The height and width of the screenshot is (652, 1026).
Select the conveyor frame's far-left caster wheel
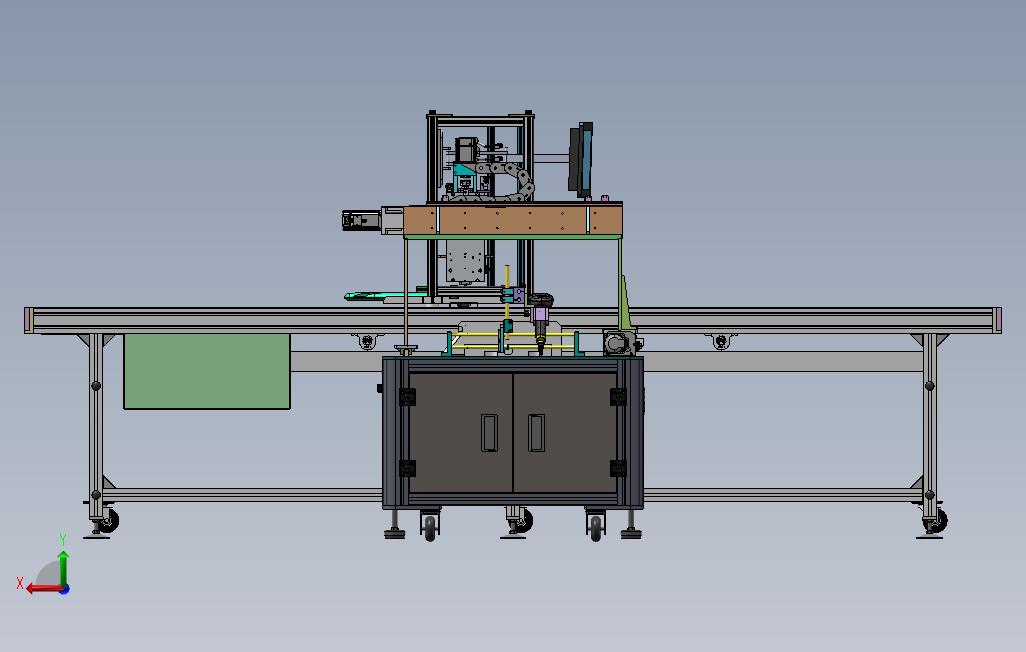(108, 520)
